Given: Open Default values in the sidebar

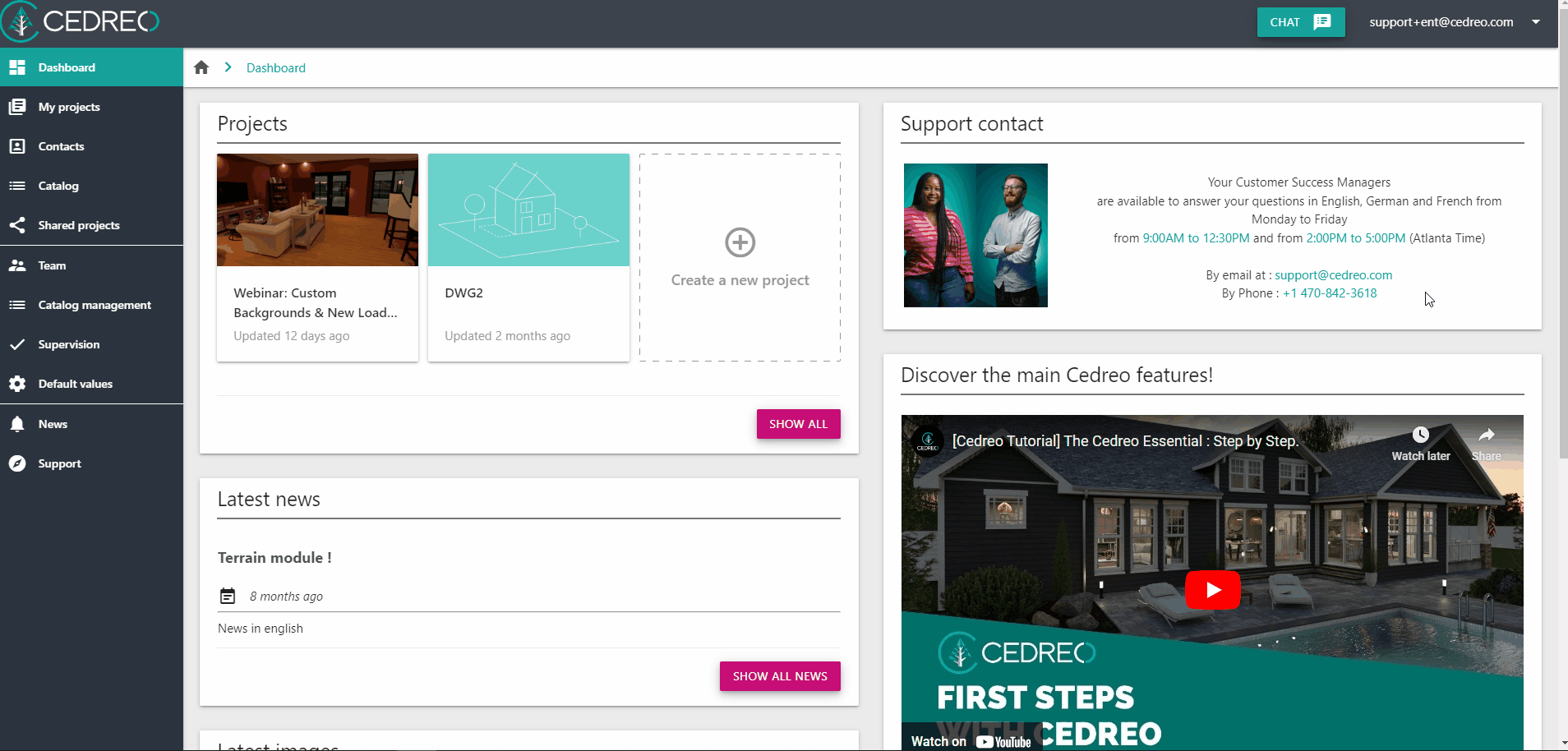Looking at the screenshot, I should point(91,384).
